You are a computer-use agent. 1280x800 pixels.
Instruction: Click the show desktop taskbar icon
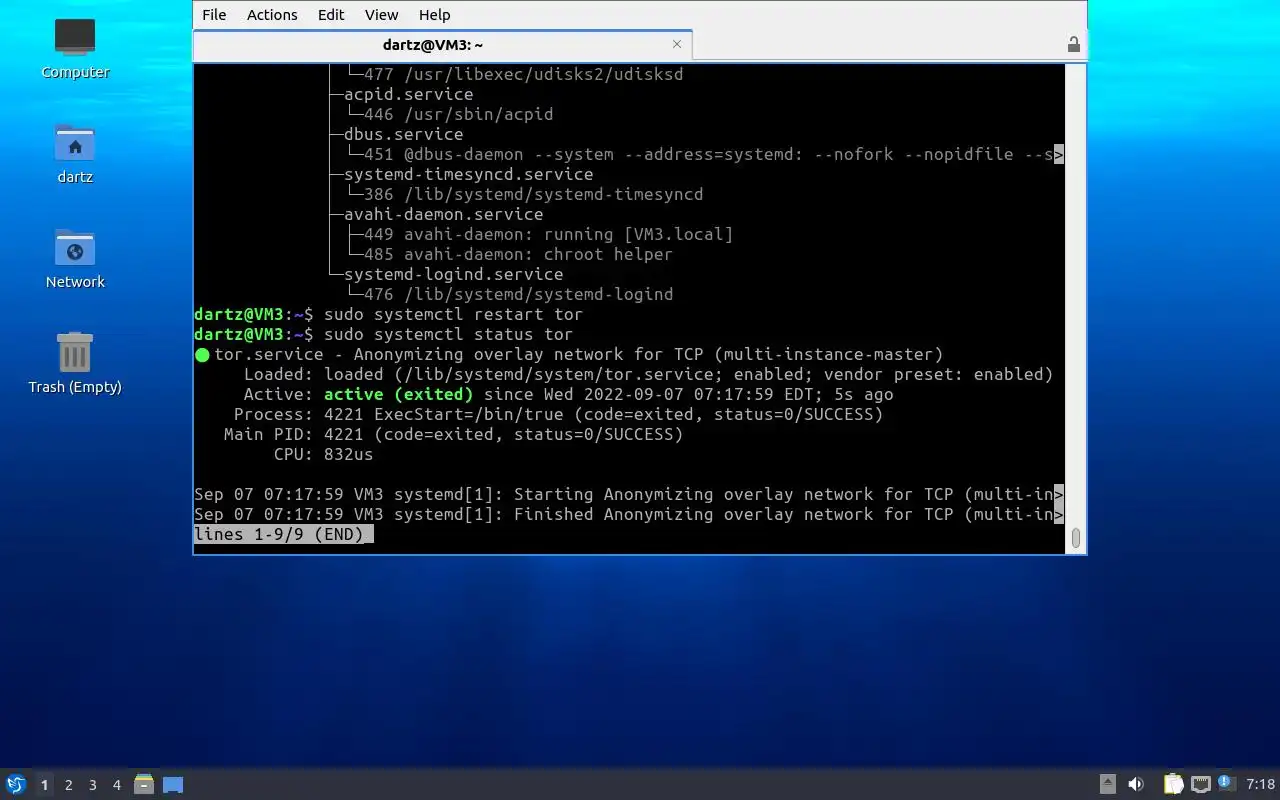[172, 784]
